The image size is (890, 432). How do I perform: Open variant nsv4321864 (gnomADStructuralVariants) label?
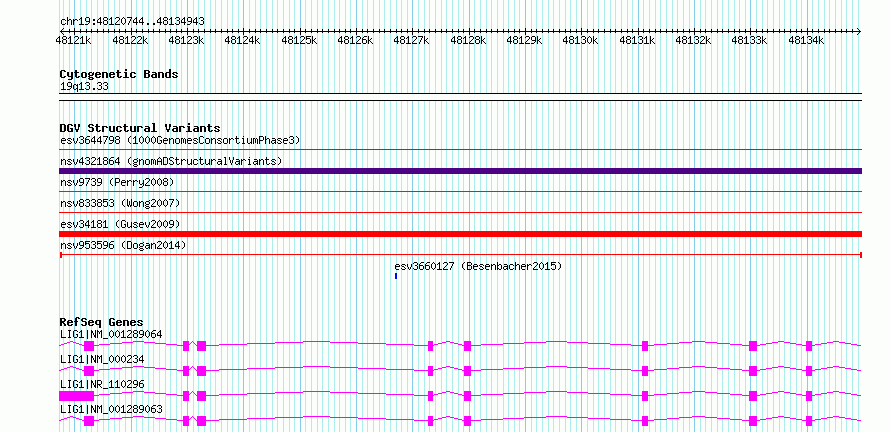point(171,161)
